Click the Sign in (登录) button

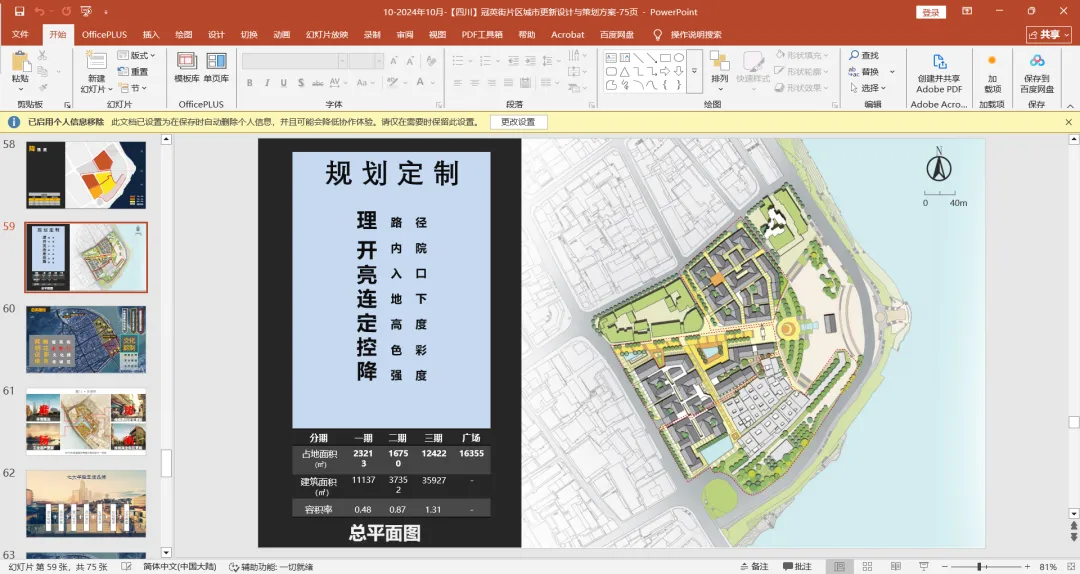tap(931, 12)
